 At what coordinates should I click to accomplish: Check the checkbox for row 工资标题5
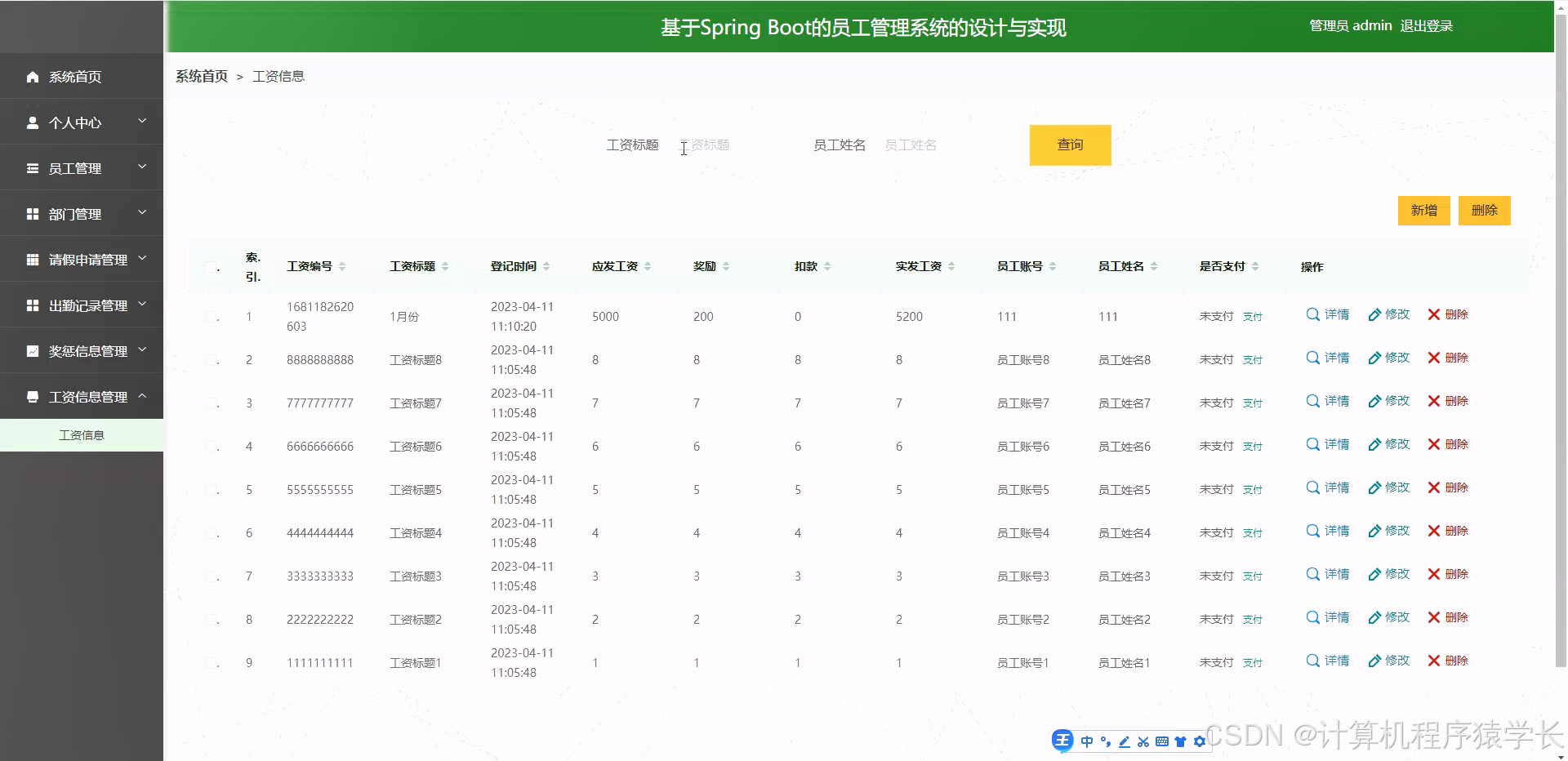(211, 490)
